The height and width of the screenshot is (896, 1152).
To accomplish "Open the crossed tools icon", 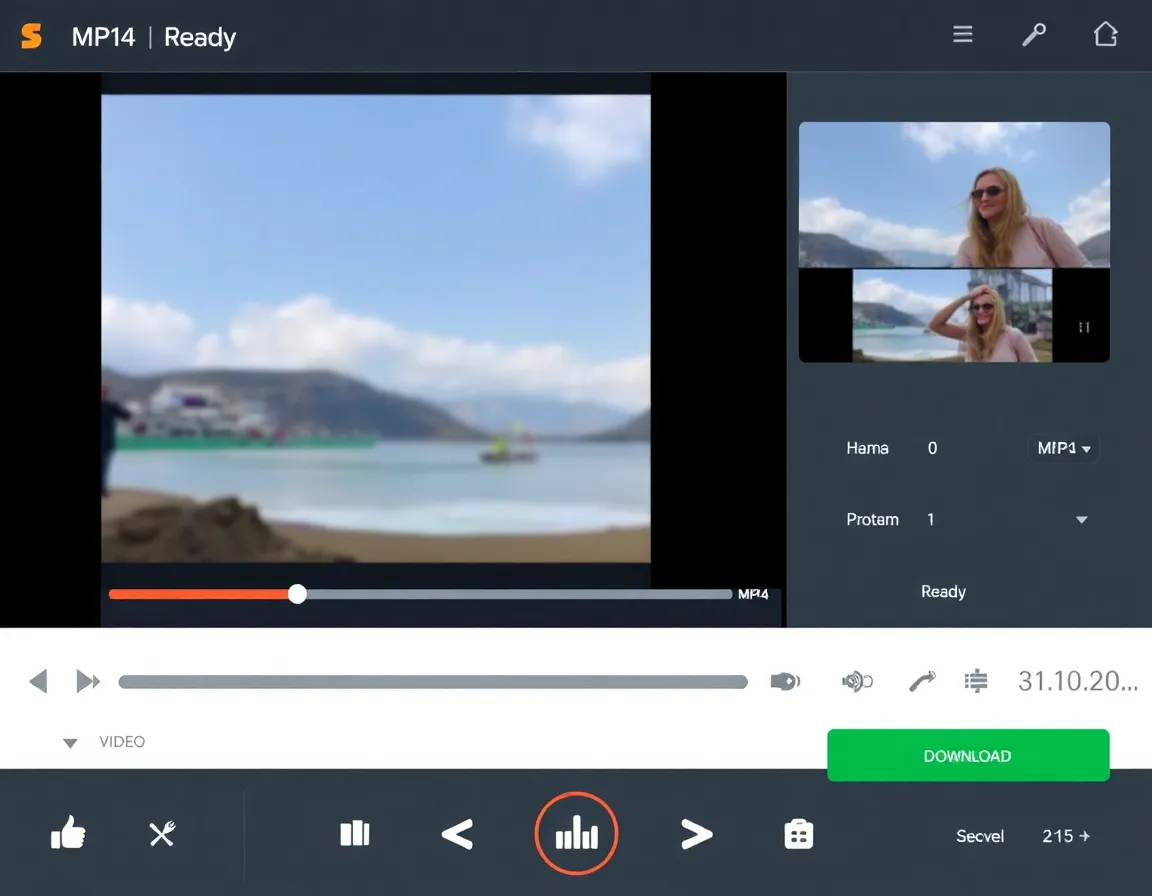I will [x=162, y=833].
